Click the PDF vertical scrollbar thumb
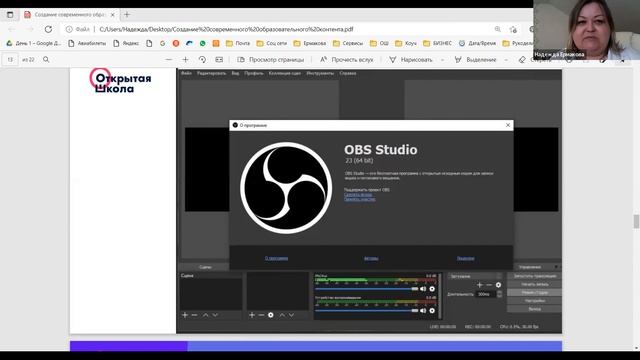Viewport: 640px width, 360px height. pos(636,222)
